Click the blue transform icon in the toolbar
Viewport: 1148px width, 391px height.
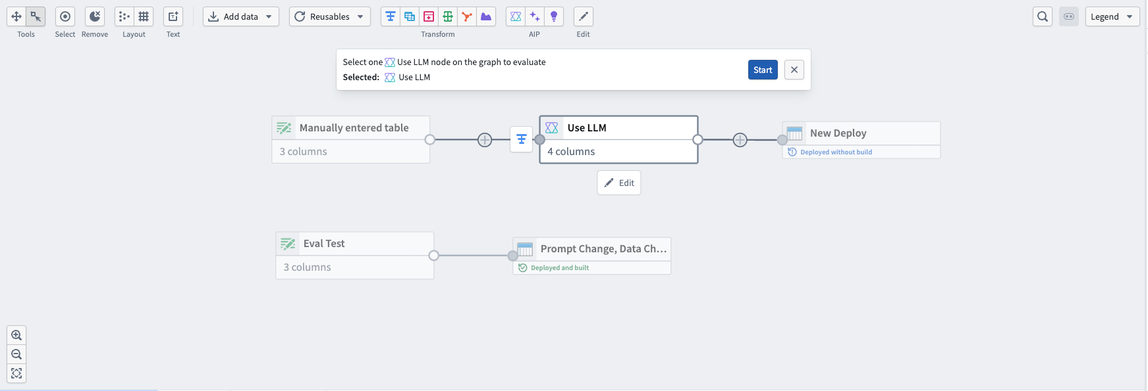(x=391, y=16)
